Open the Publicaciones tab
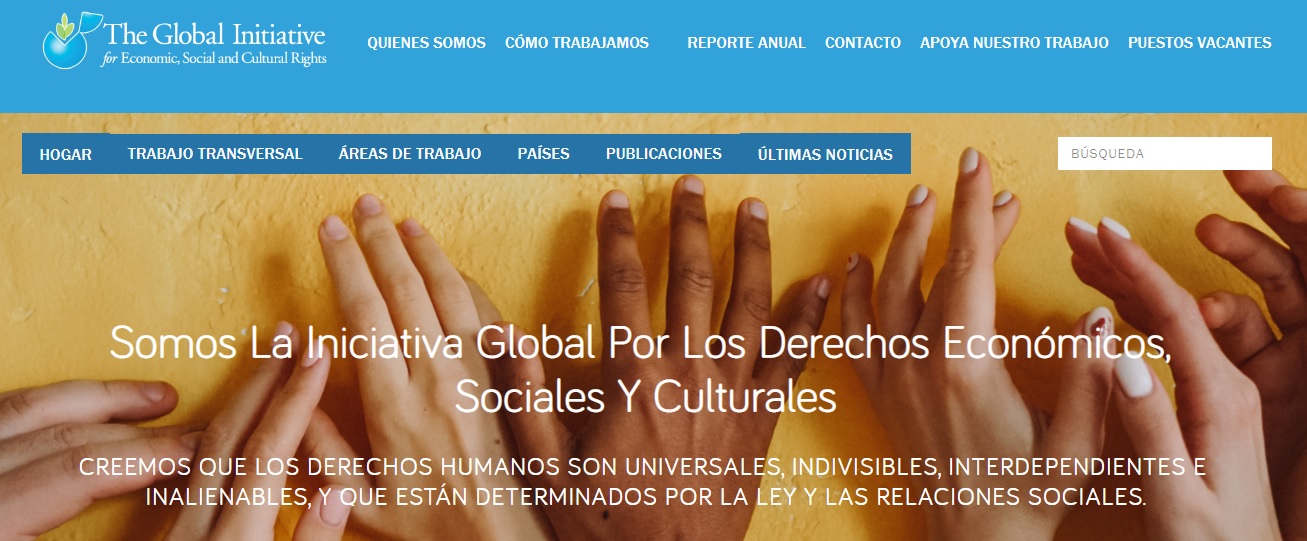 [x=664, y=154]
